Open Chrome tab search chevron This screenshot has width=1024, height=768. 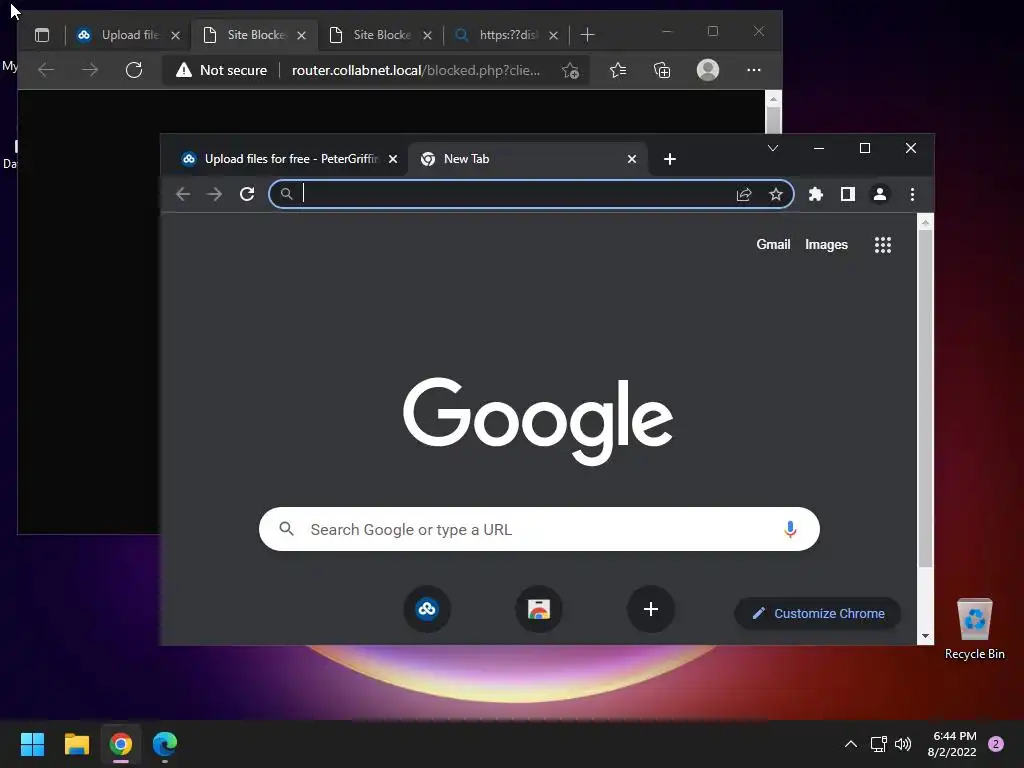tap(773, 148)
